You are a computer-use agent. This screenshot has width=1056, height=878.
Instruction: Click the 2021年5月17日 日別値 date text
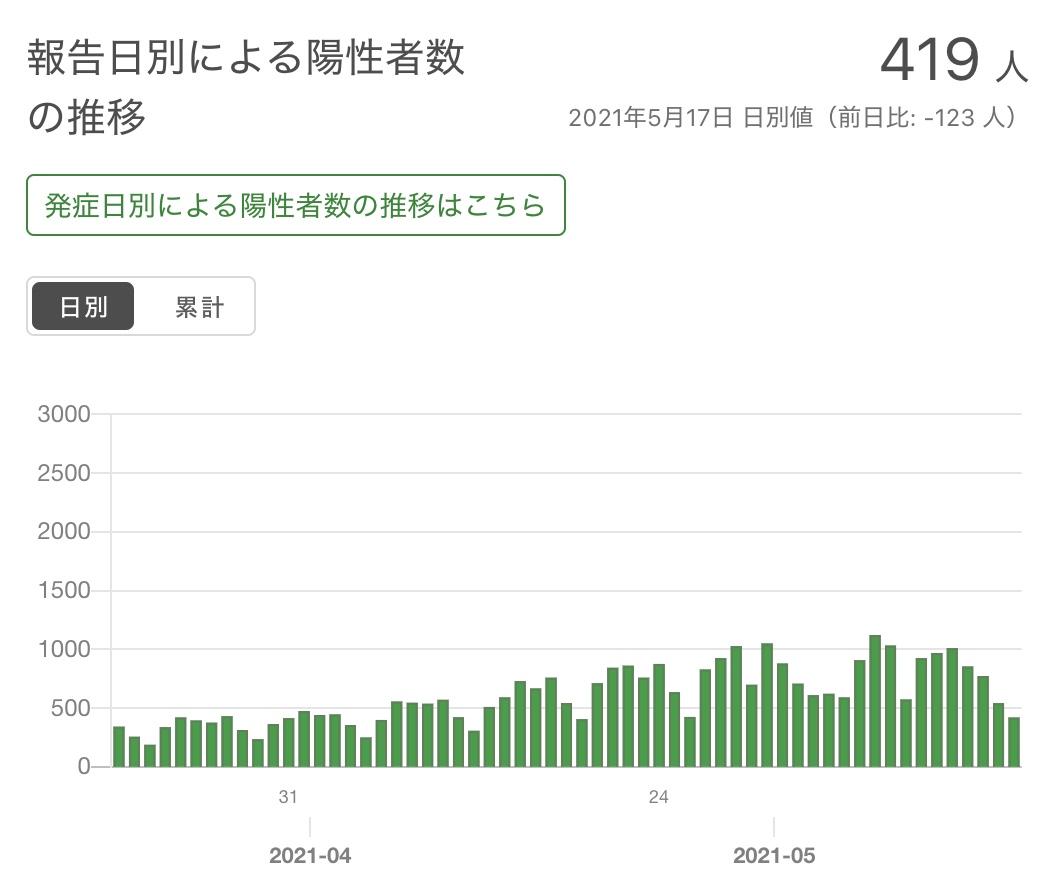pyautogui.click(x=690, y=118)
